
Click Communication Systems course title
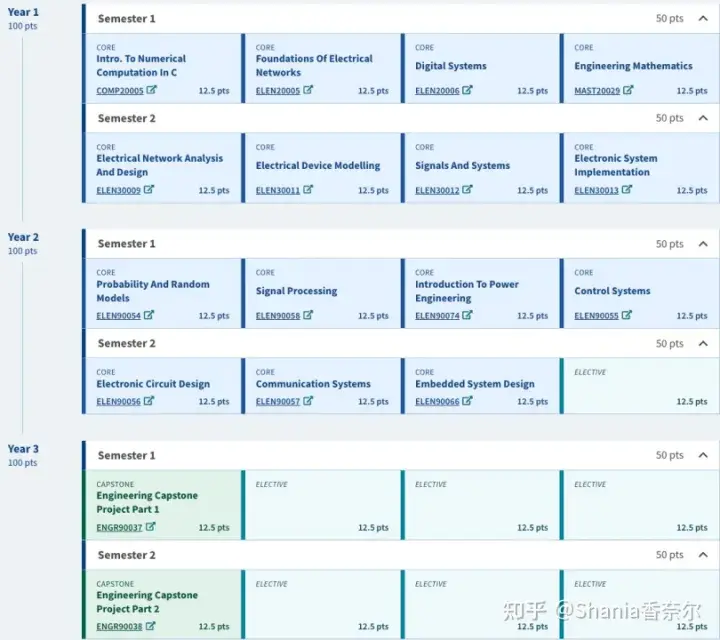(x=313, y=384)
